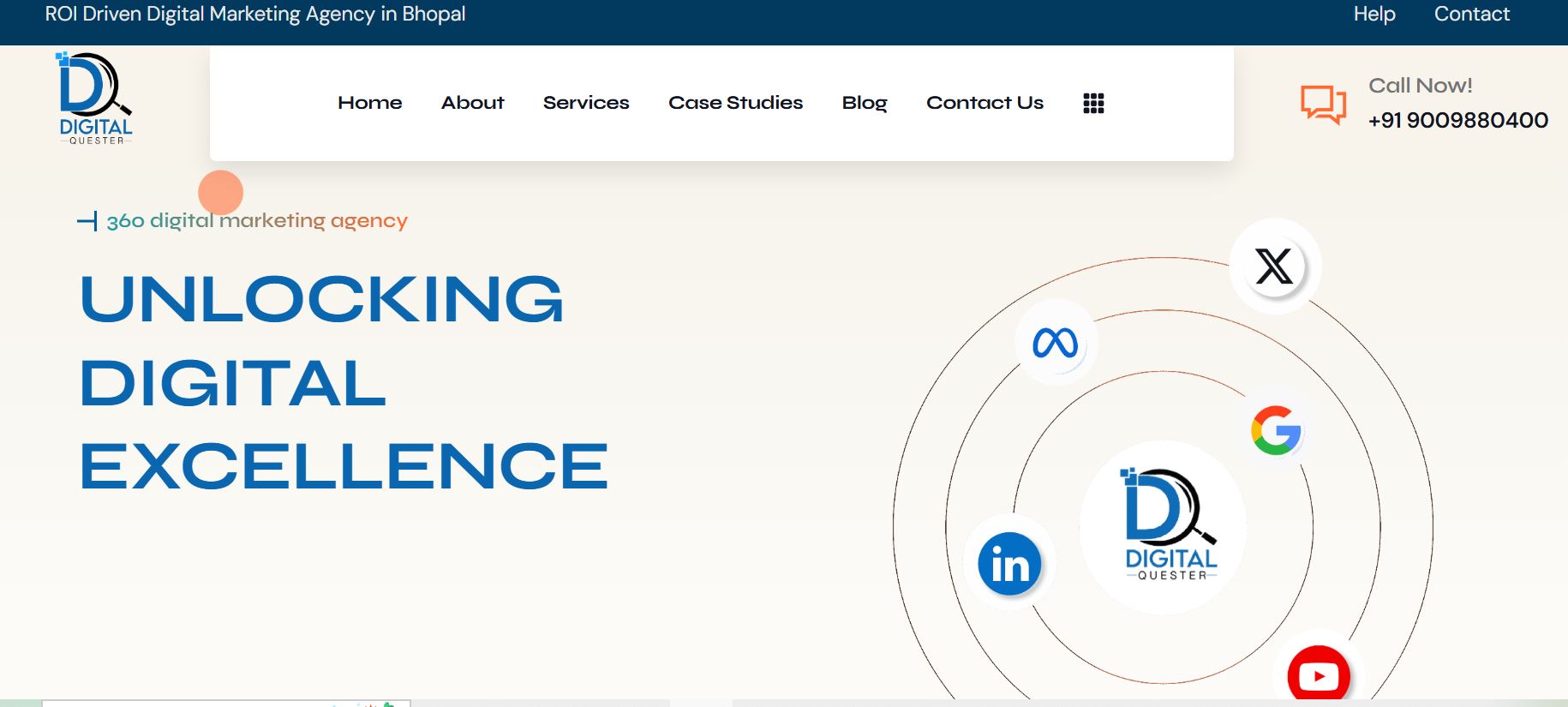
Task: Click the Meta infinity logo icon
Action: click(1055, 343)
